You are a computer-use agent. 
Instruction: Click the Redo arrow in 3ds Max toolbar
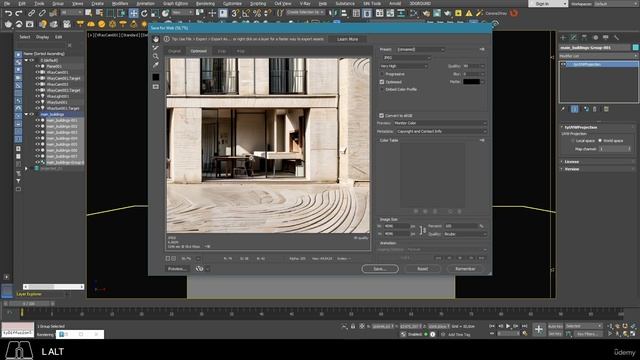point(19,13)
